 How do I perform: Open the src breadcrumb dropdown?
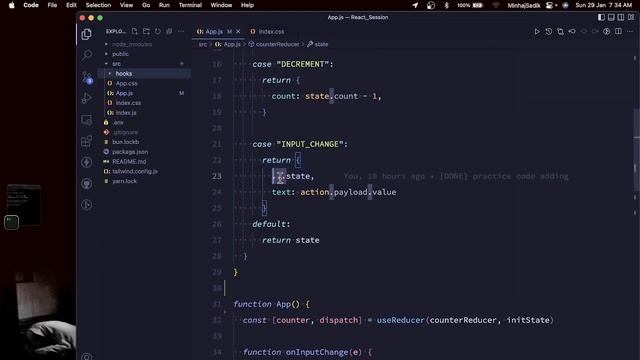pyautogui.click(x=202, y=44)
